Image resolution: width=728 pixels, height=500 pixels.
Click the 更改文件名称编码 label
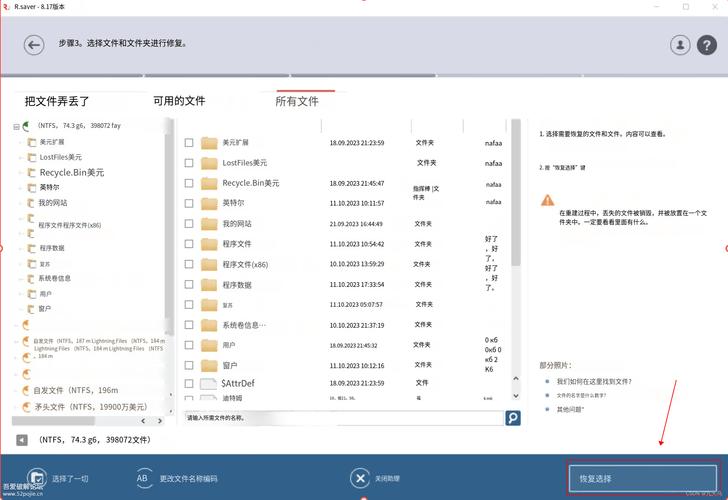tap(188, 478)
